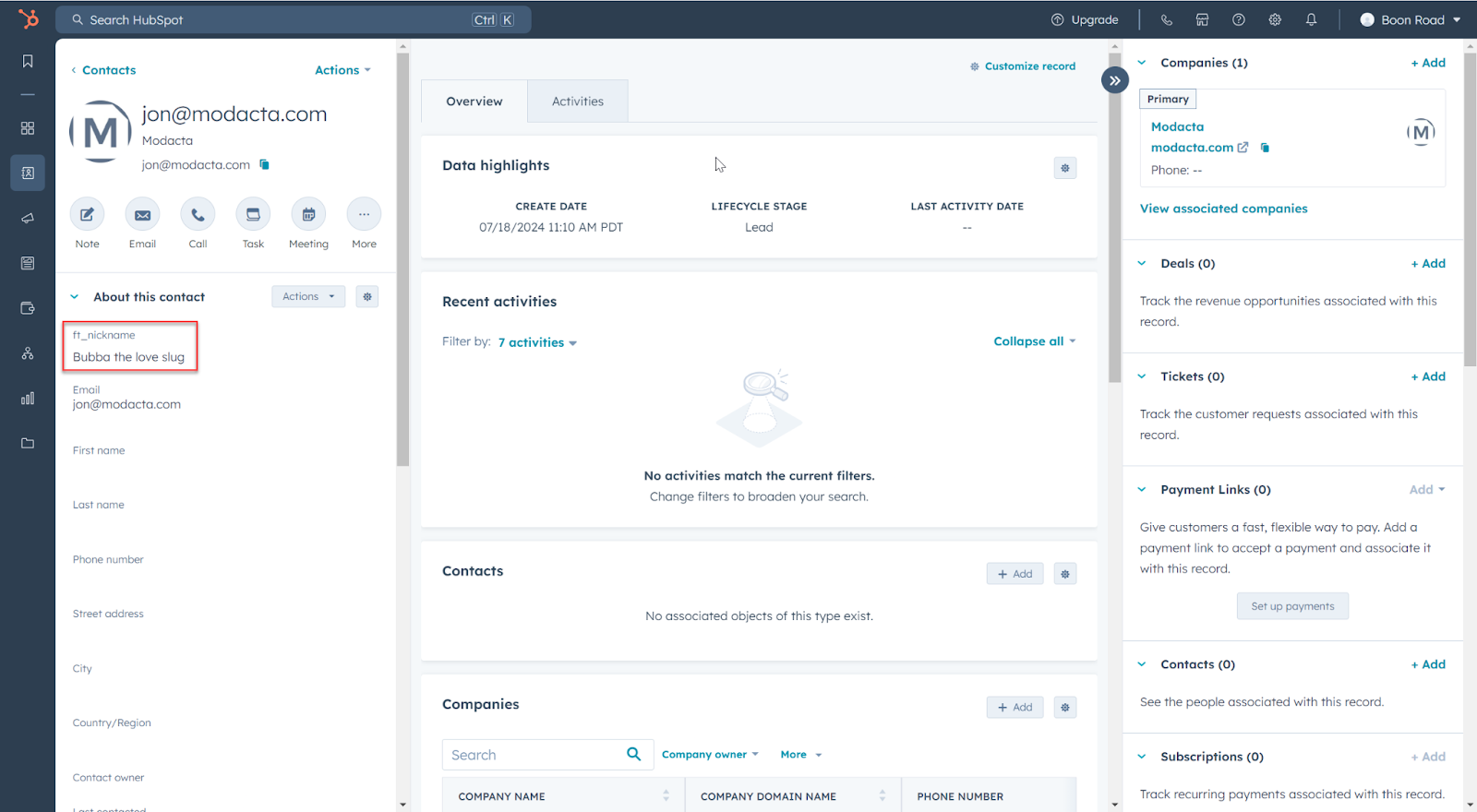This screenshot has height=812, width=1477.
Task: Compose an Email to contact
Action: [142, 214]
